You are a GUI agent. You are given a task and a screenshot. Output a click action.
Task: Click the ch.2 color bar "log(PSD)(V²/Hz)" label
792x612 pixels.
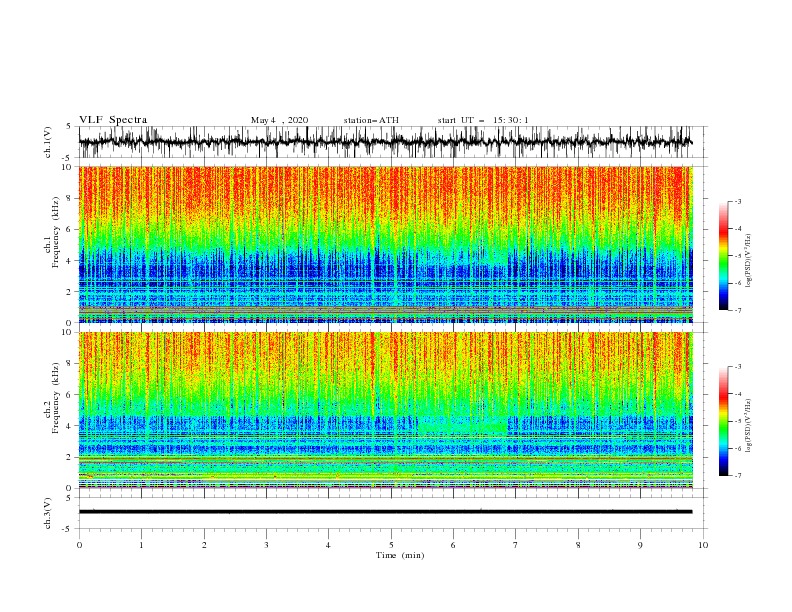point(748,426)
